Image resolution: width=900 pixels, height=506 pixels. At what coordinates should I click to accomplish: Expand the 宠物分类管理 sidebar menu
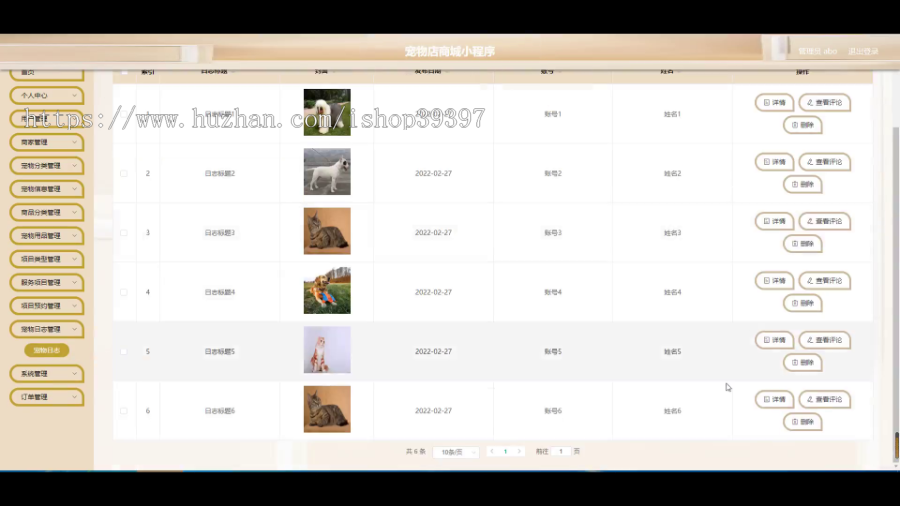pyautogui.click(x=46, y=166)
